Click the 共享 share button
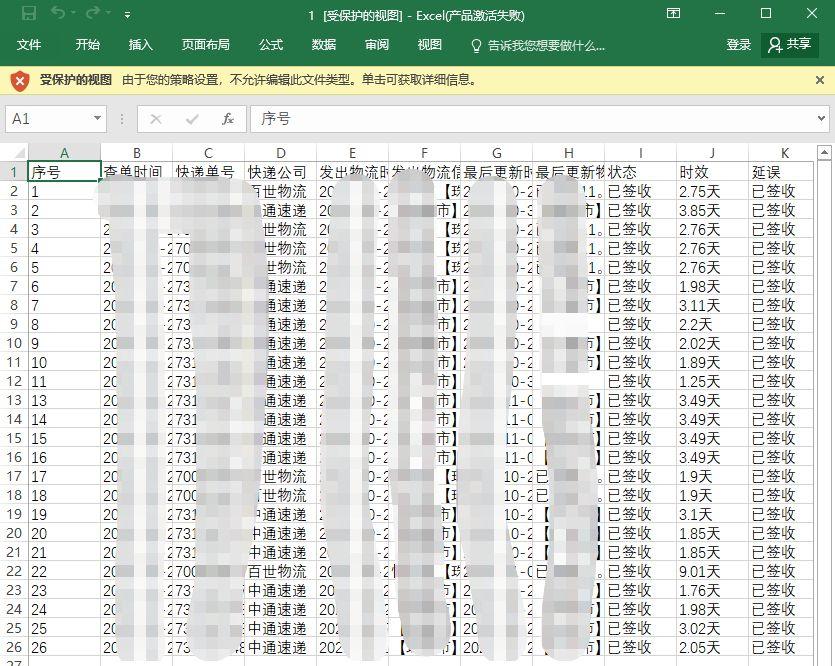The image size is (835, 666). pyautogui.click(x=790, y=44)
